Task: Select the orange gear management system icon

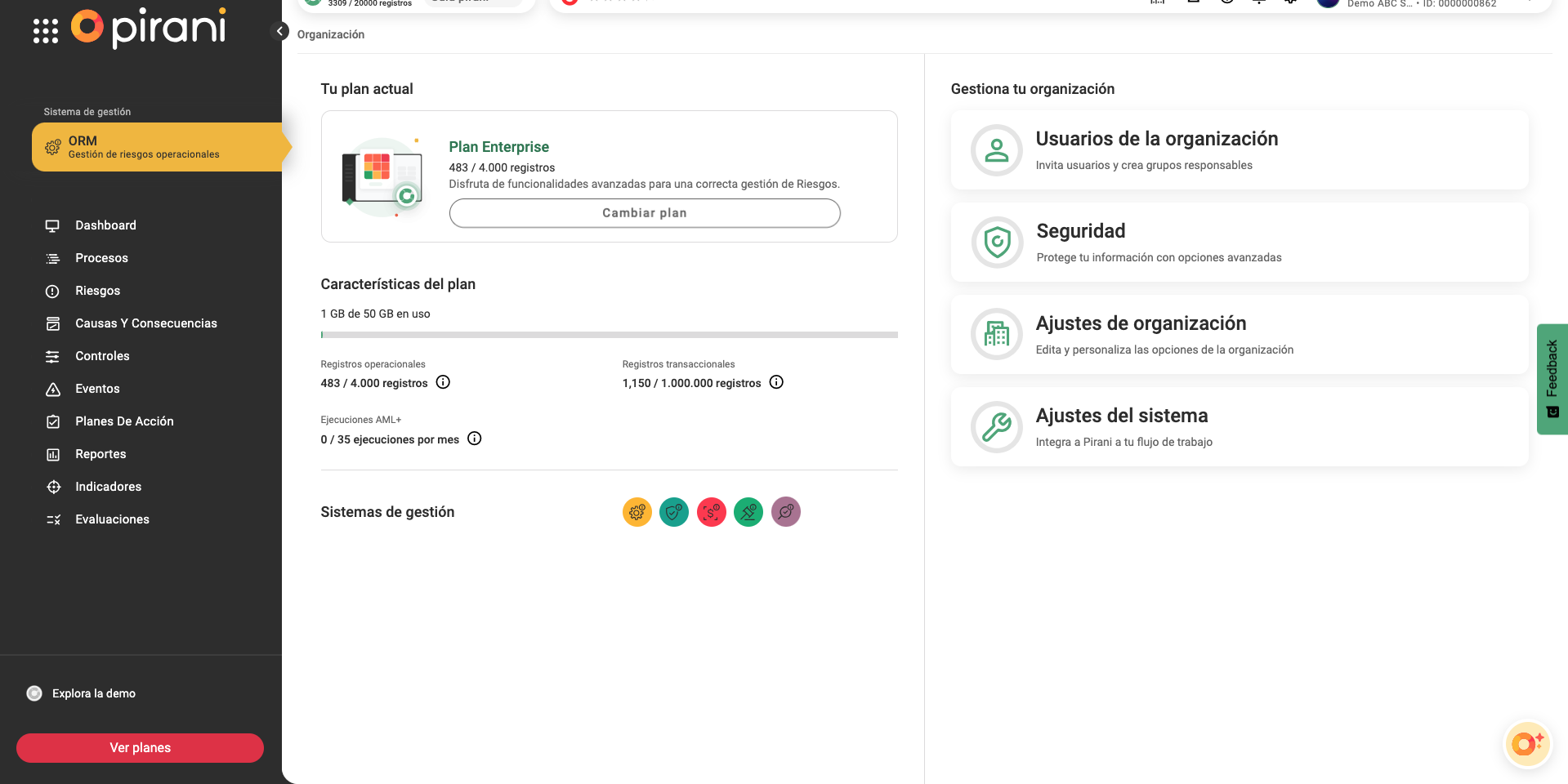Action: click(x=637, y=512)
